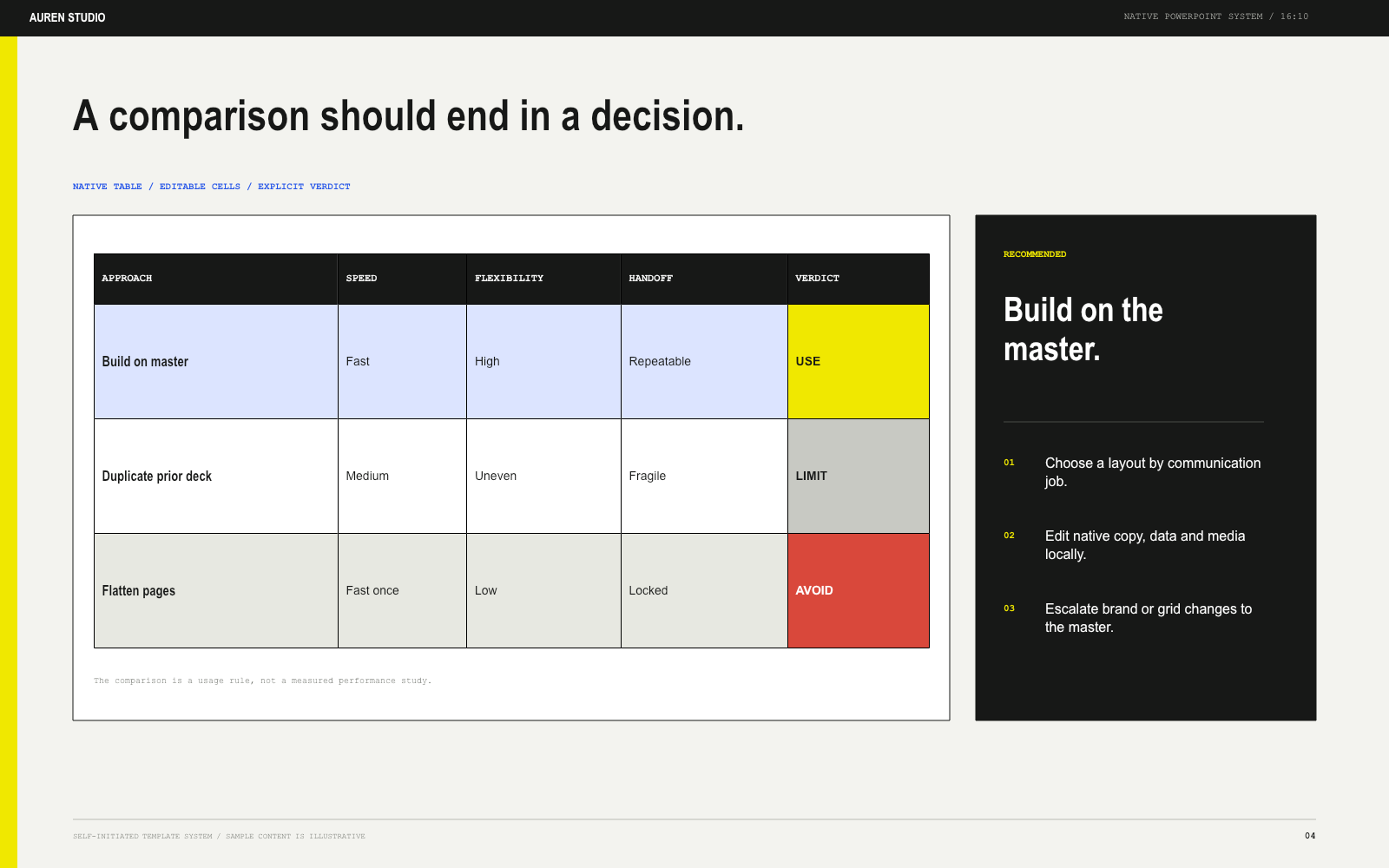Click the AUREN STUDIO brand label
The height and width of the screenshot is (868, 1389).
pyautogui.click(x=67, y=17)
